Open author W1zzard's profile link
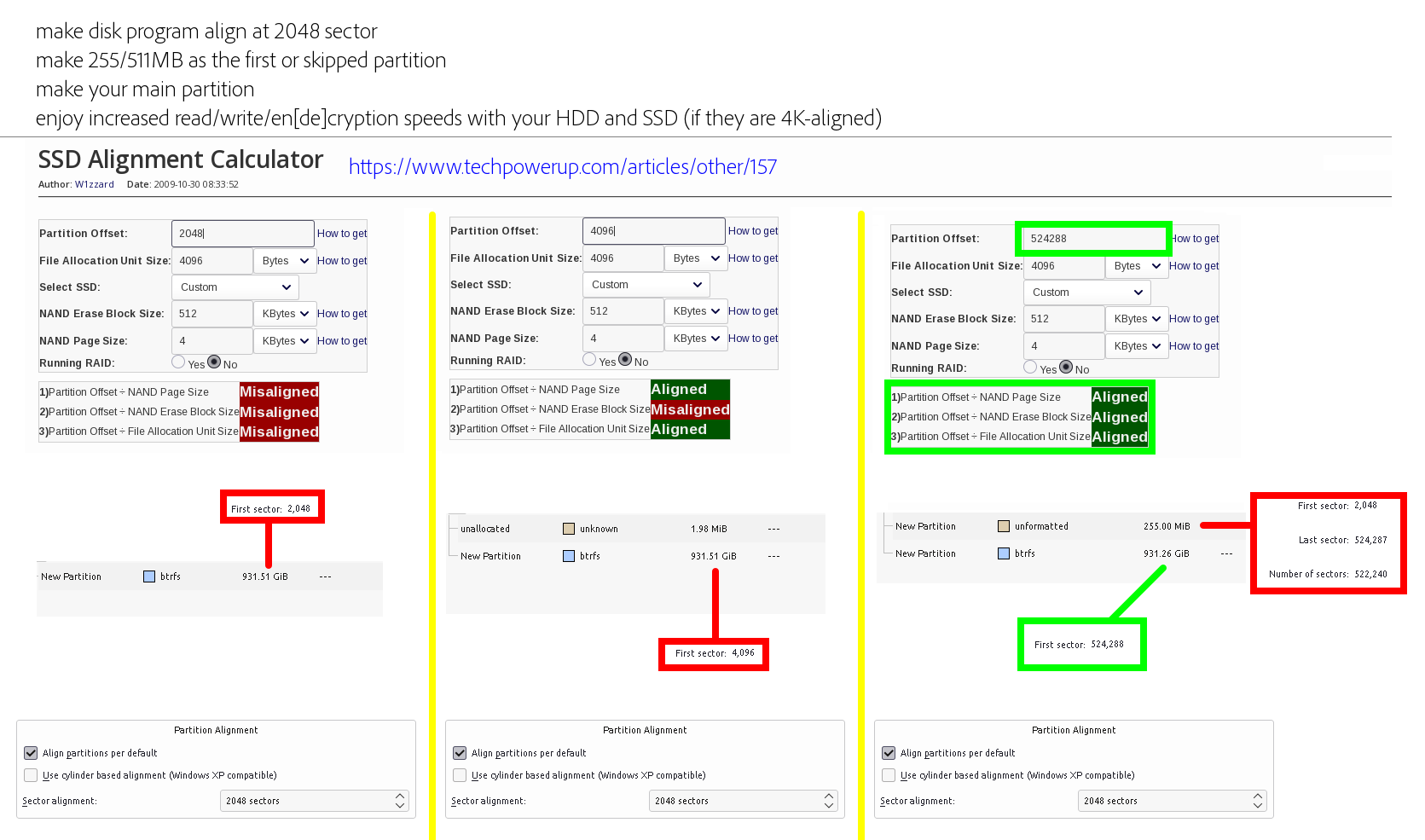This screenshot has width=1425, height=840. pyautogui.click(x=94, y=184)
